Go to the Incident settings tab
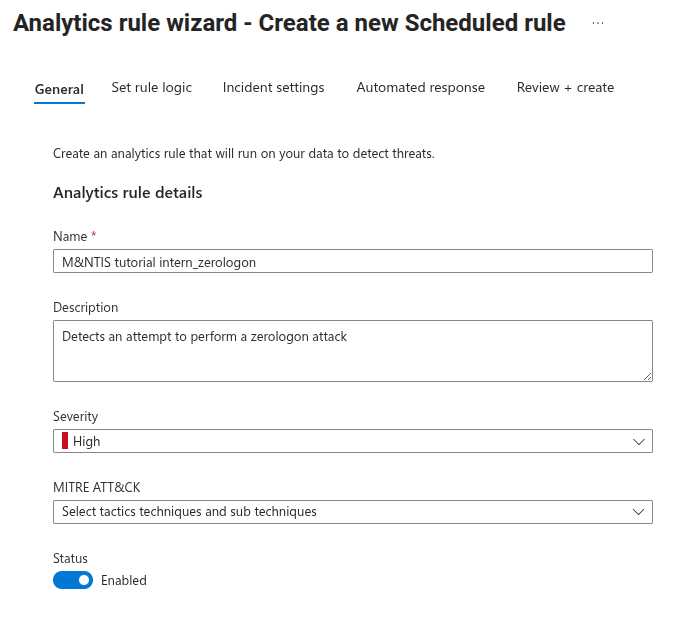 [x=273, y=87]
